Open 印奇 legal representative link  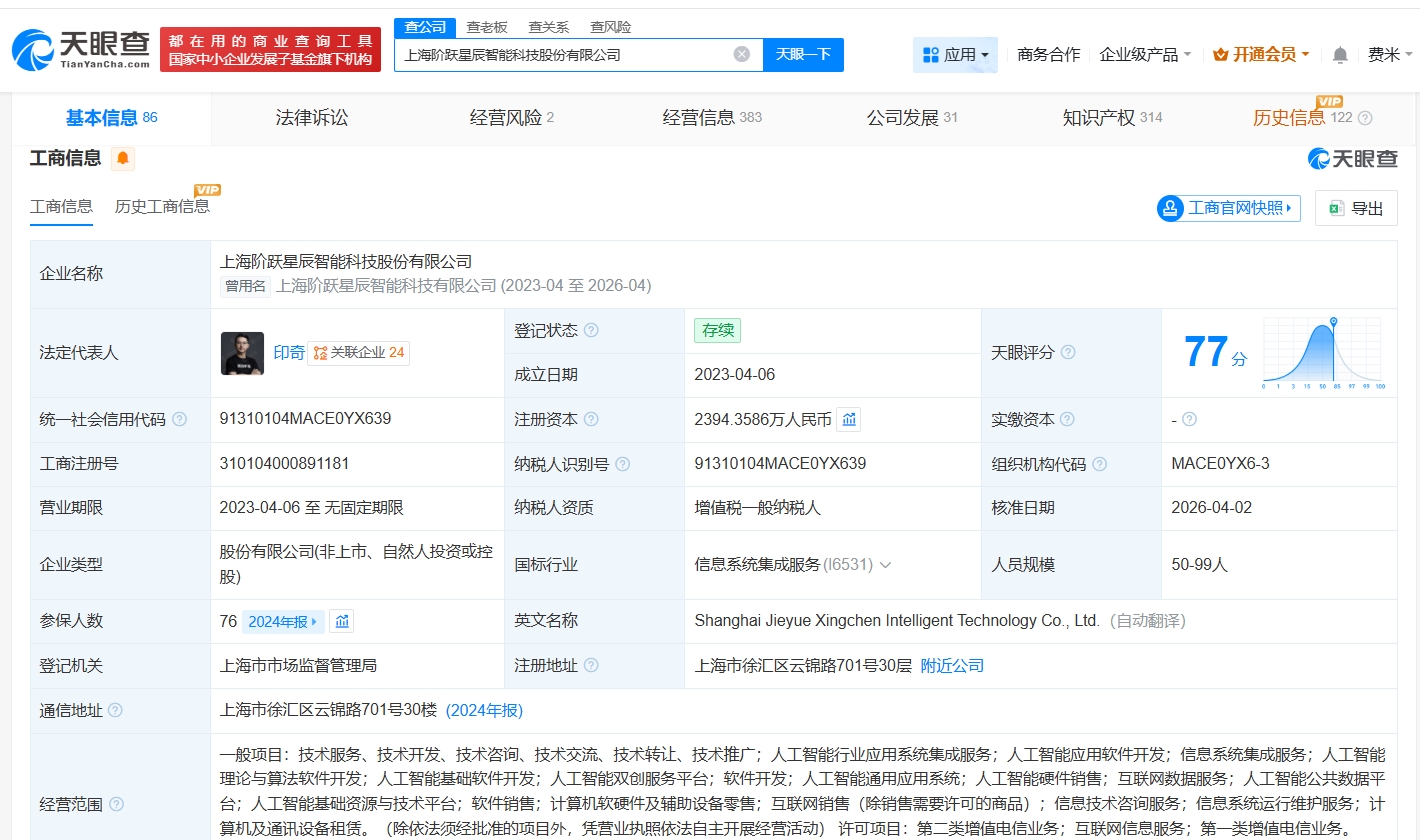(289, 353)
